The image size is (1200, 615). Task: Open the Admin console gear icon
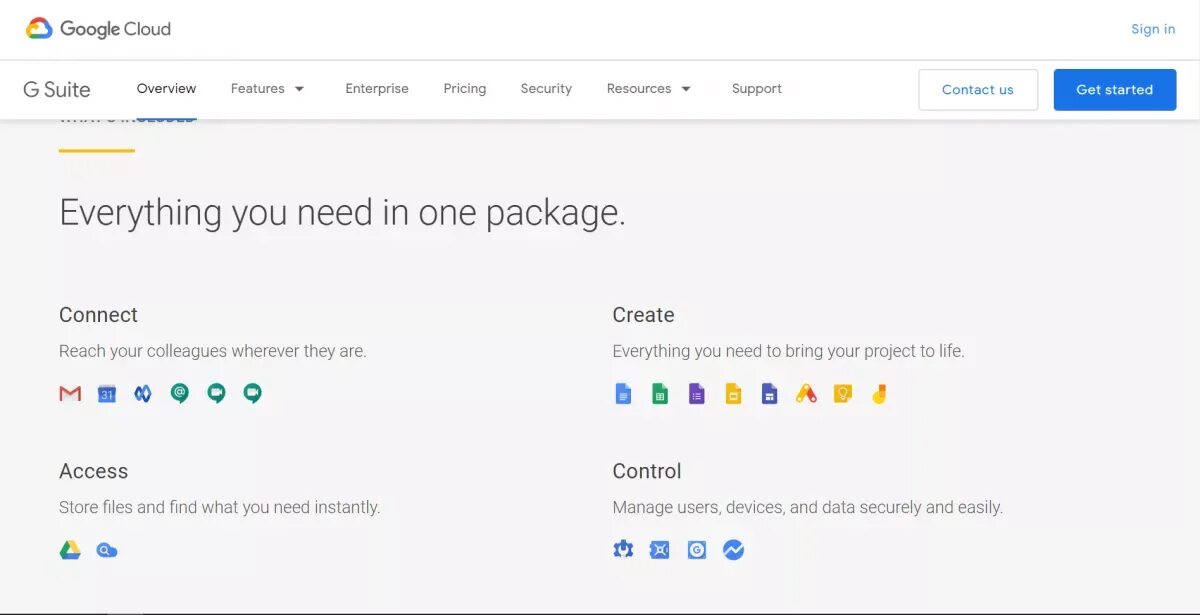point(623,549)
